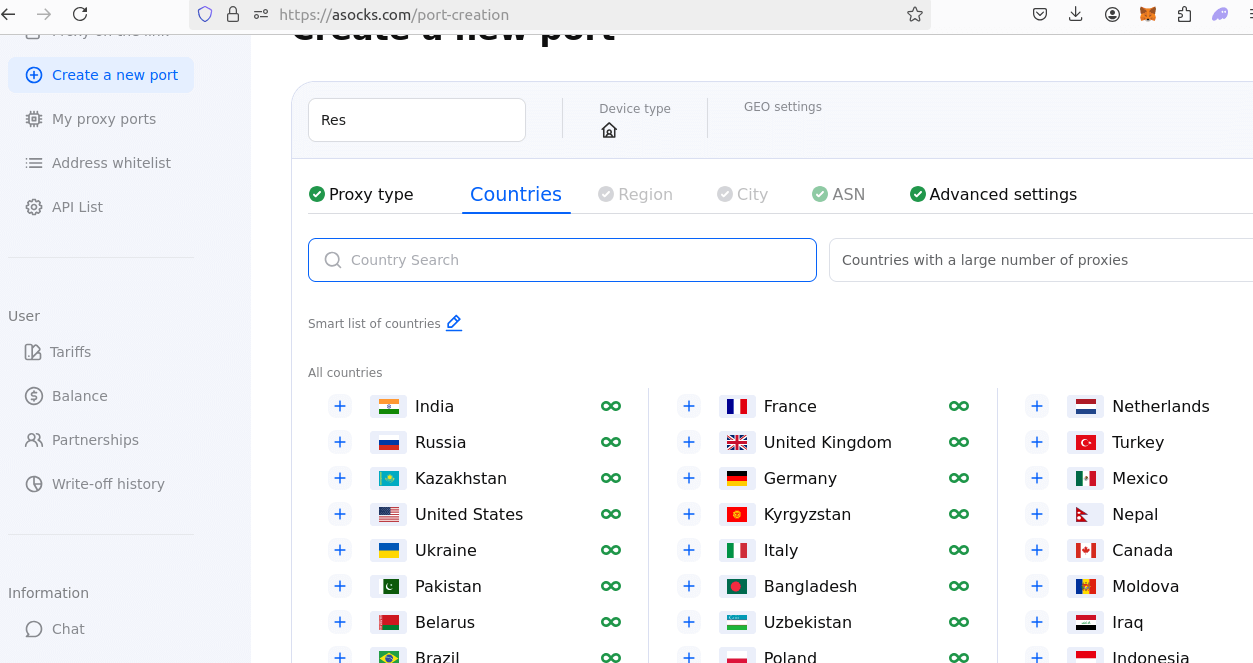Click the pencil icon beside Smart list of countries
This screenshot has width=1253, height=663.
coord(454,323)
